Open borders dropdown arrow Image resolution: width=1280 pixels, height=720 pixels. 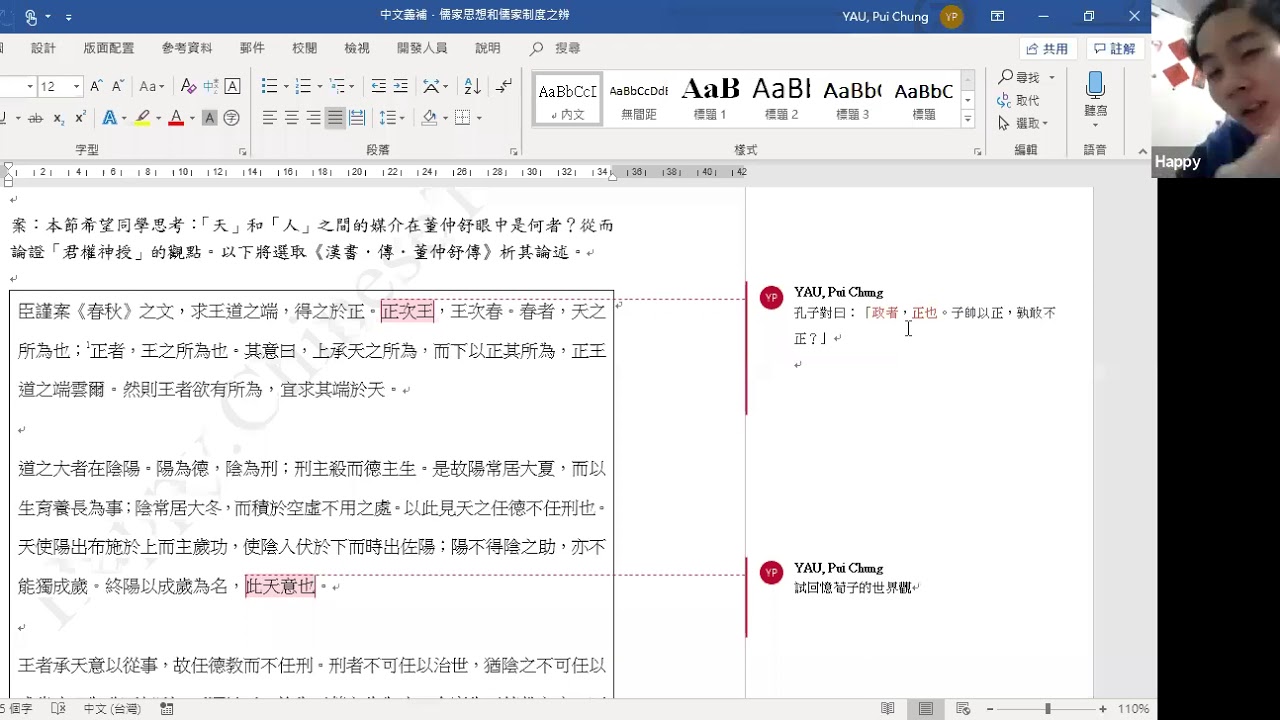pos(479,118)
